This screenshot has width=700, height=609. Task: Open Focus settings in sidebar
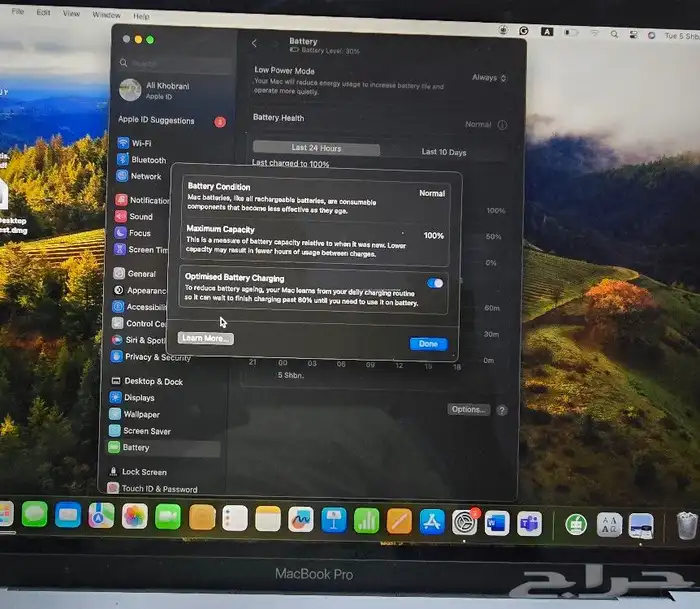133,233
